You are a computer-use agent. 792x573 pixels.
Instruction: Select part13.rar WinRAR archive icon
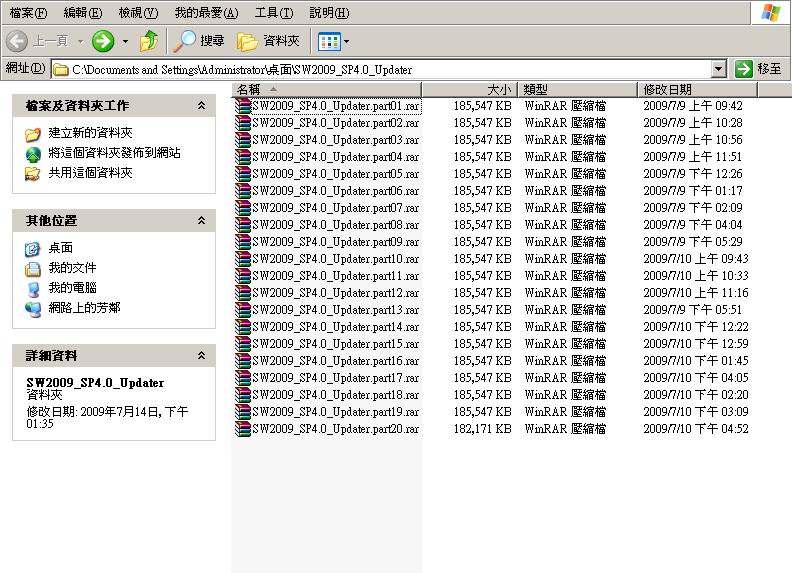[x=243, y=310]
